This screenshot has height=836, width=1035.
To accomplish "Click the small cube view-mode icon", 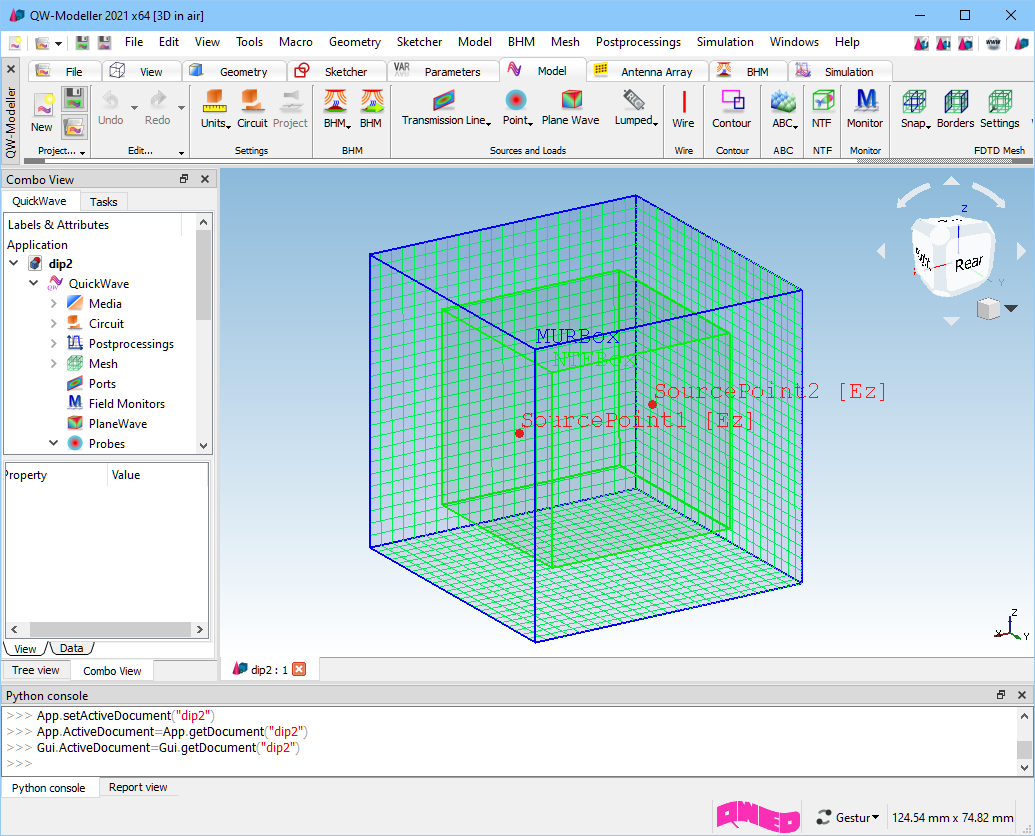I will click(988, 308).
